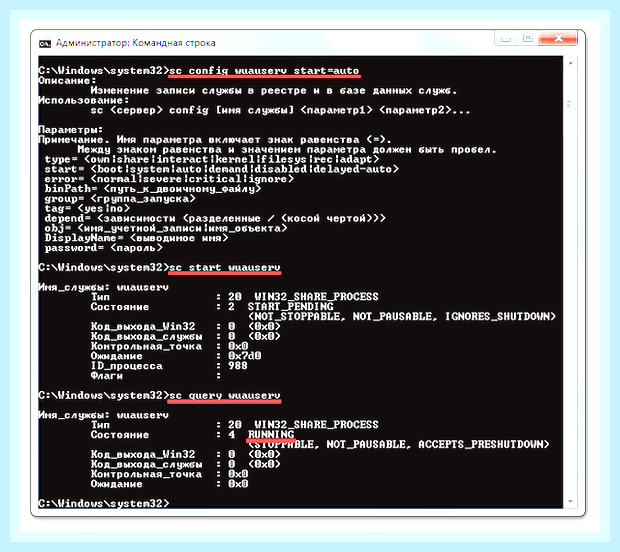This screenshot has height=552, width=620.
Task: Click the vertical scrollbar thumb grip
Action: pos(570,104)
